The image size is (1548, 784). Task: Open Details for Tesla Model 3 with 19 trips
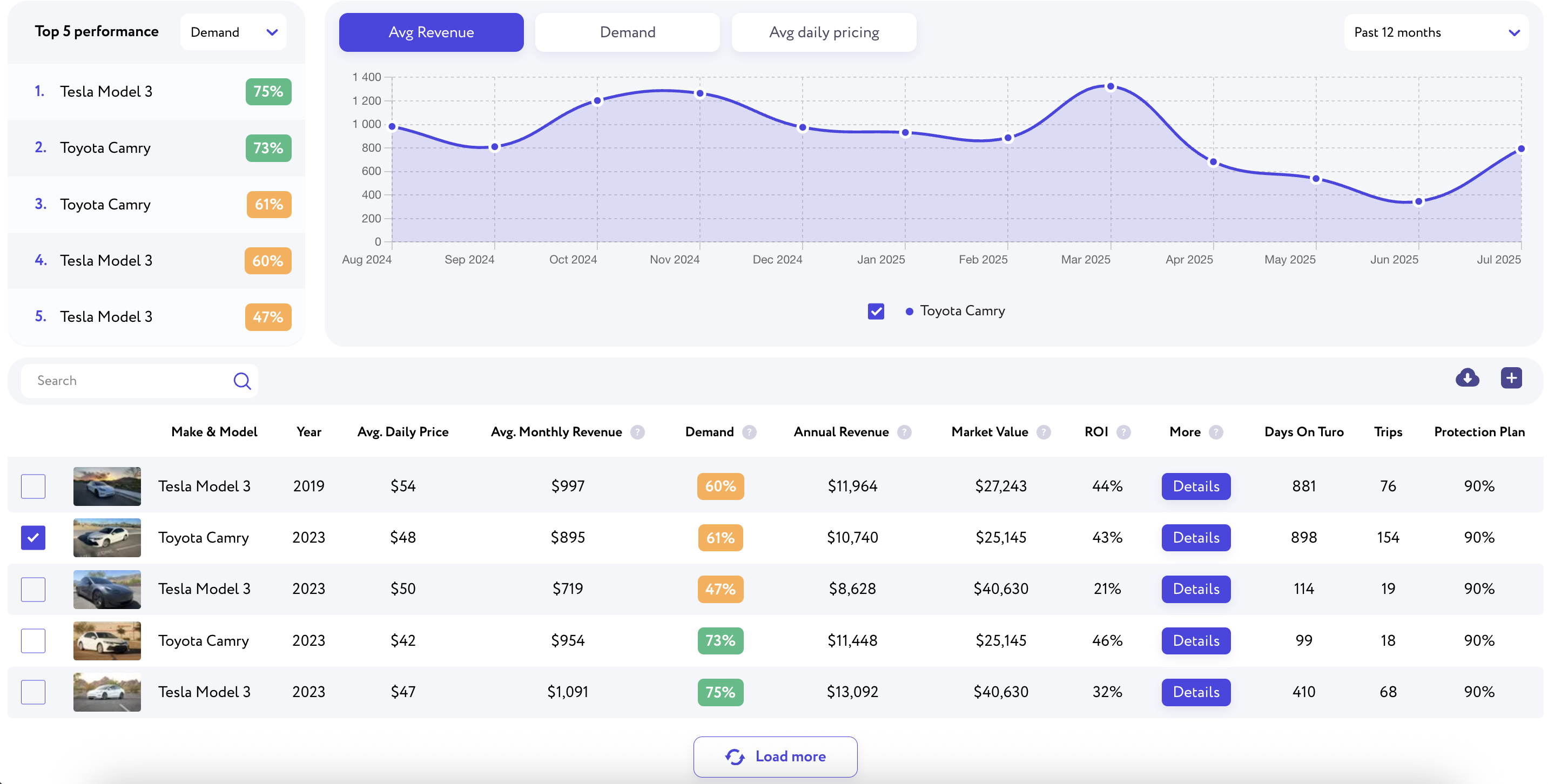point(1196,590)
